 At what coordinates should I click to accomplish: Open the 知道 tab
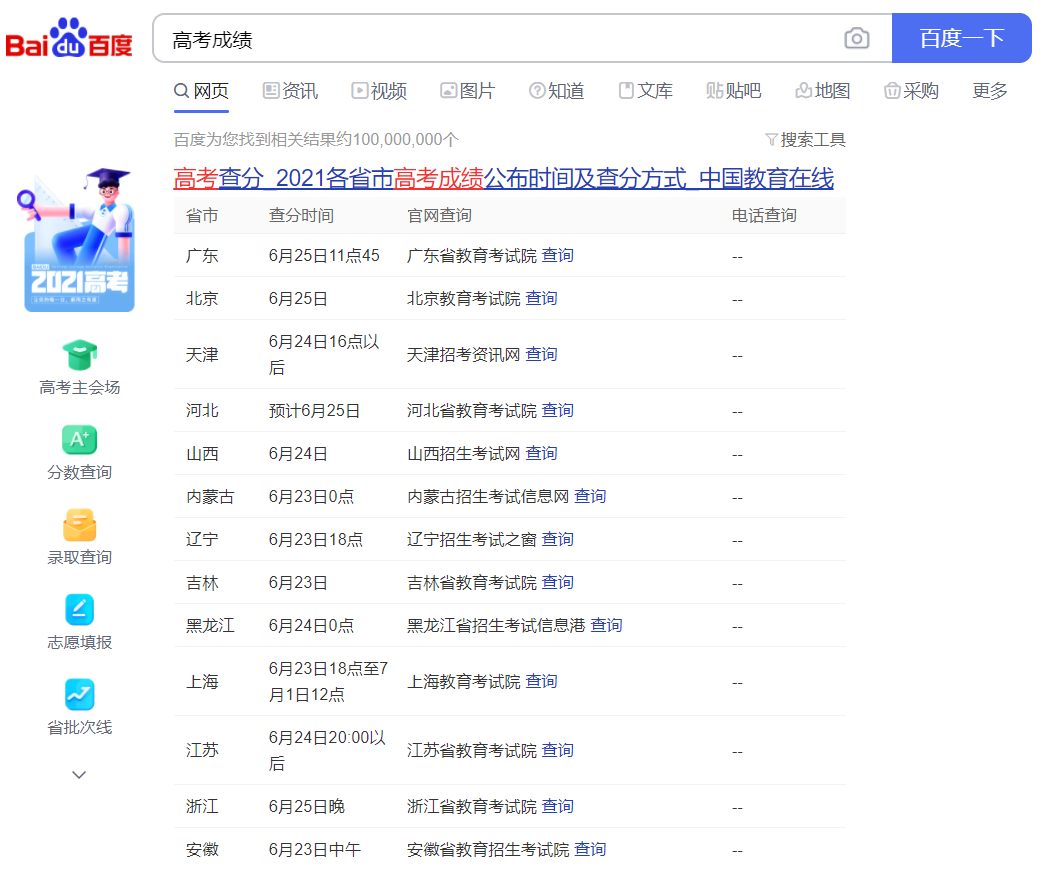point(556,90)
